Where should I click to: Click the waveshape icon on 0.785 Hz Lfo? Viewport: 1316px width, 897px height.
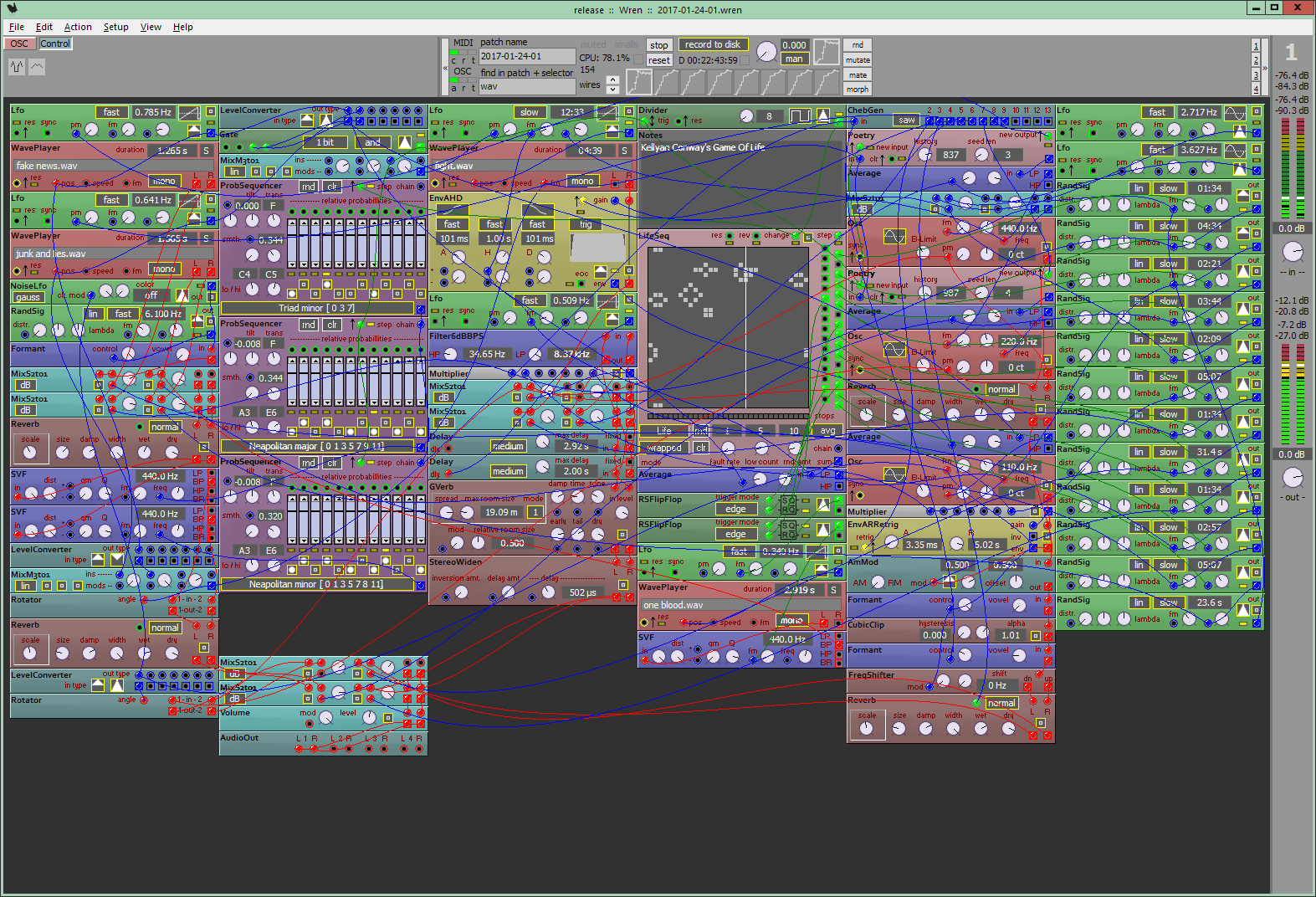pyautogui.click(x=189, y=112)
